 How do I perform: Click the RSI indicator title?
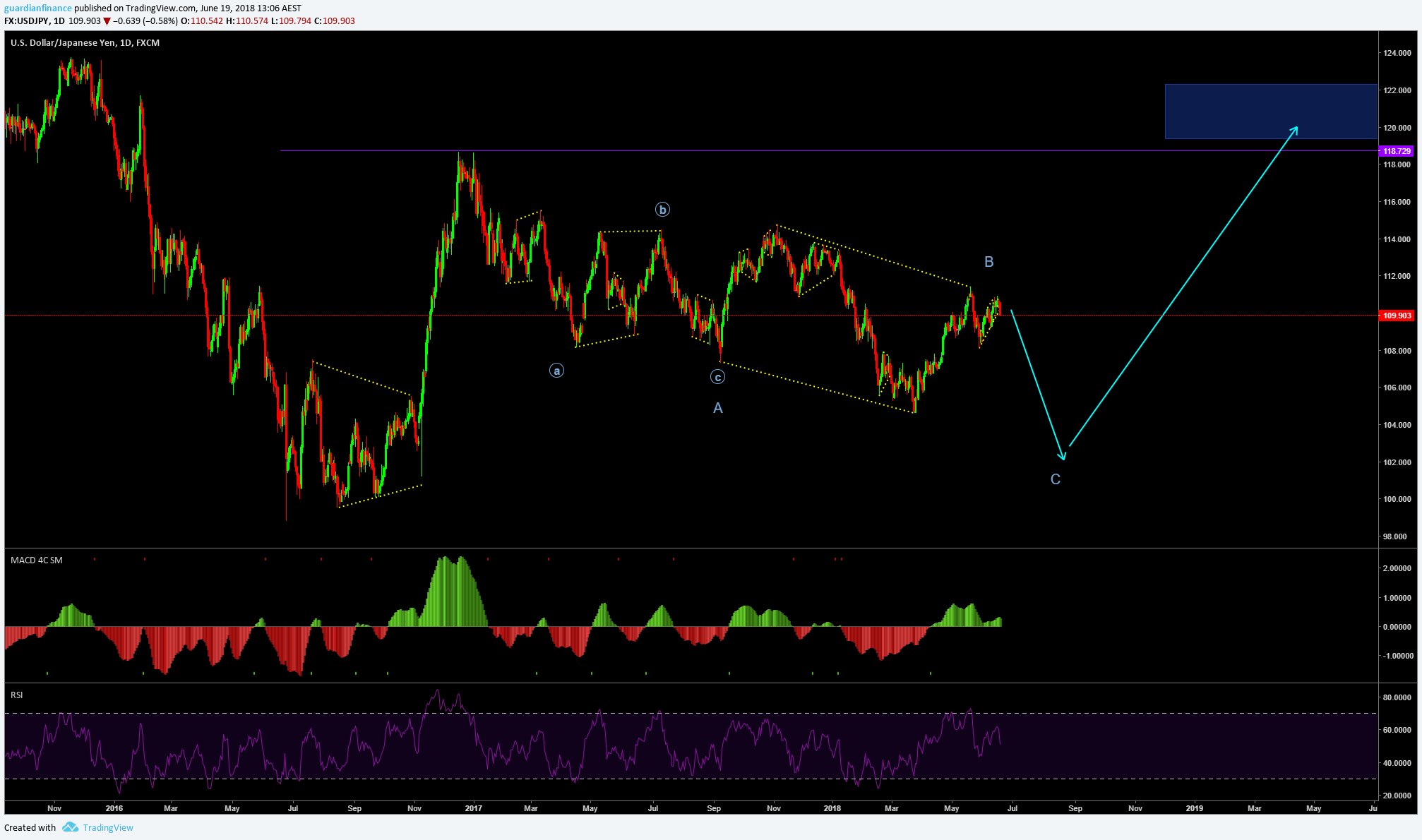point(17,695)
